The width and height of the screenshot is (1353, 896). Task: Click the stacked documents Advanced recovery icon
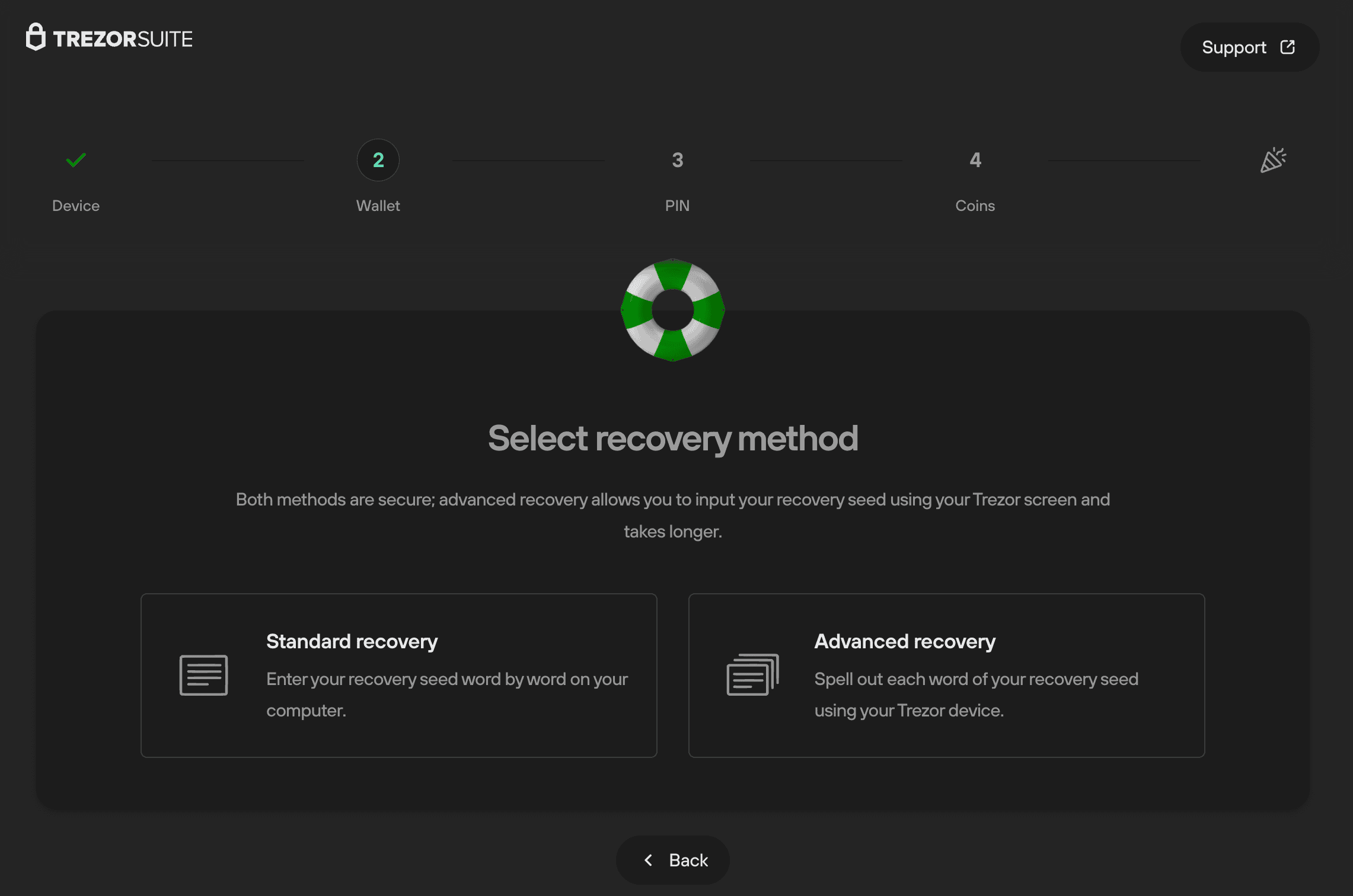[752, 675]
